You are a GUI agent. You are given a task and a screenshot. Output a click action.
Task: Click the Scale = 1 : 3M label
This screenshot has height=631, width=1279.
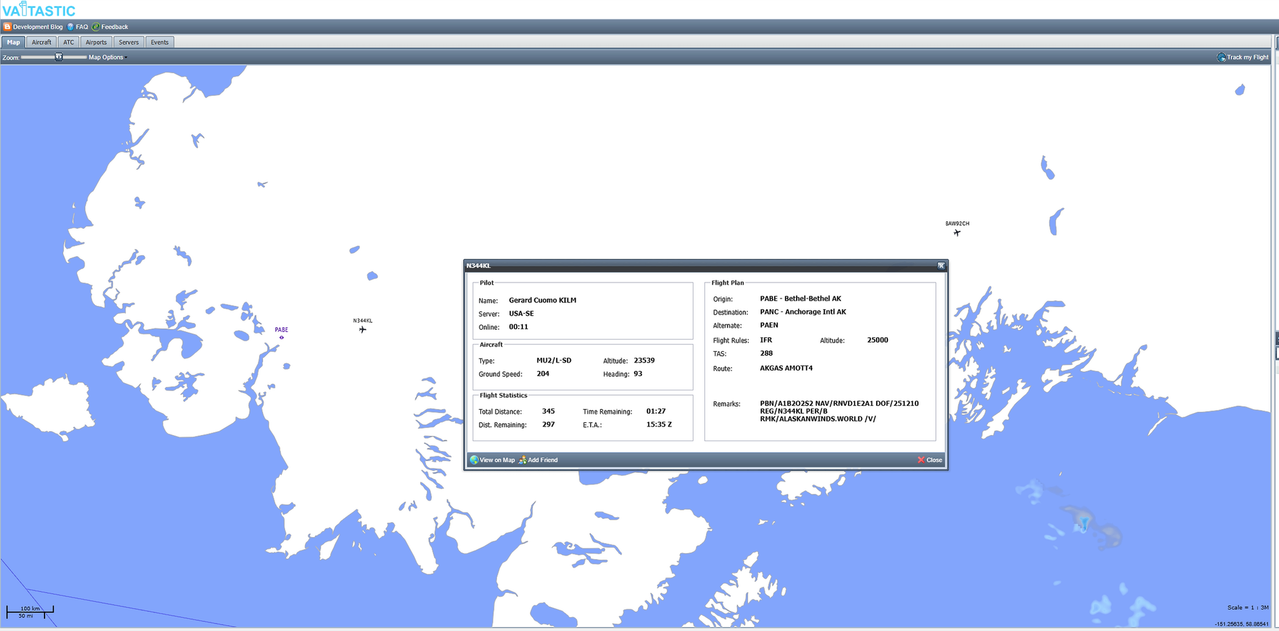tap(1248, 608)
